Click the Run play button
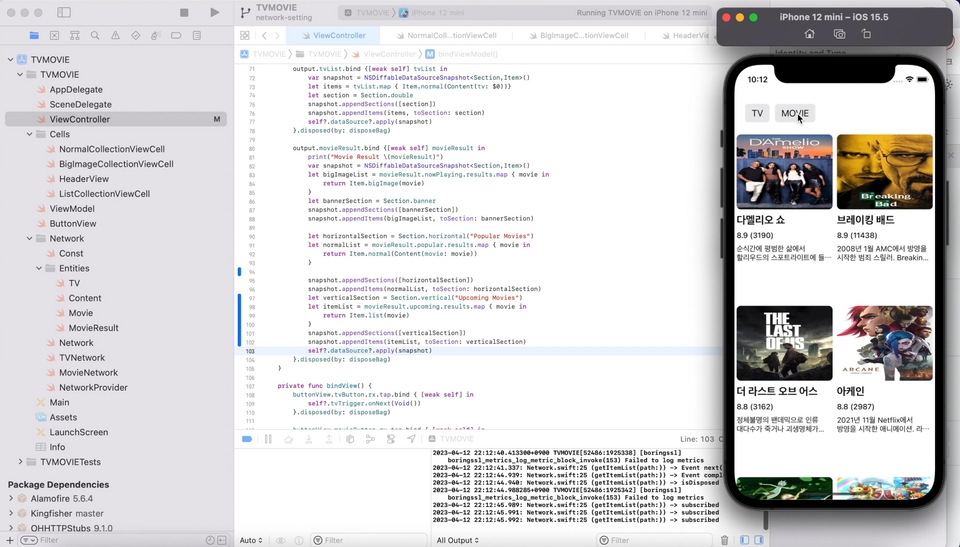This screenshot has height=547, width=960. (x=214, y=12)
